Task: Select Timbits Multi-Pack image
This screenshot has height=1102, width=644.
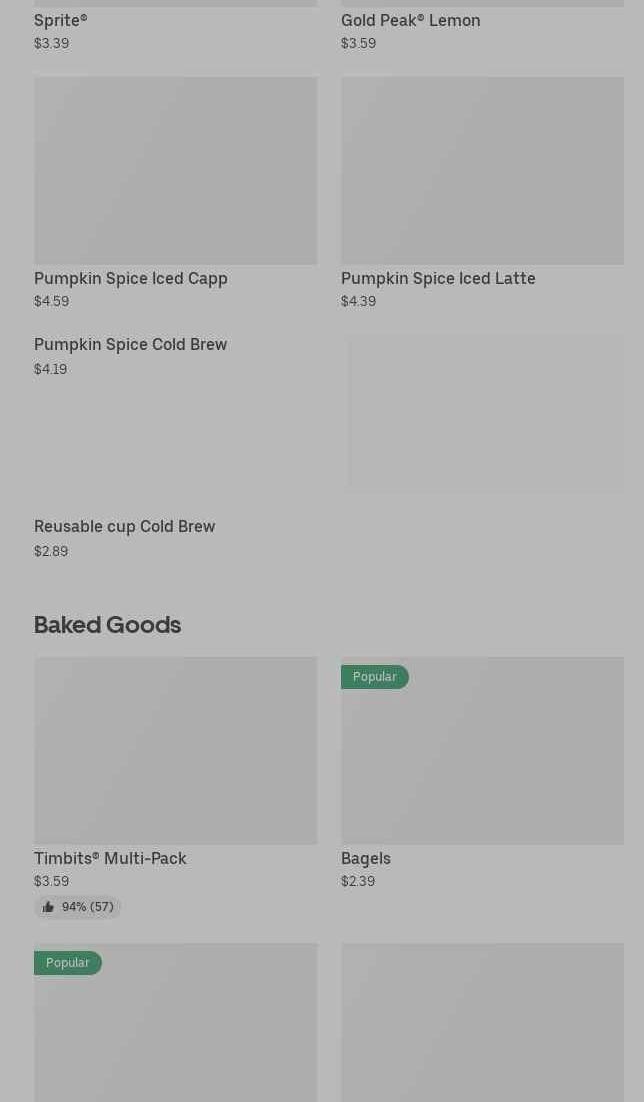Action: (175, 750)
